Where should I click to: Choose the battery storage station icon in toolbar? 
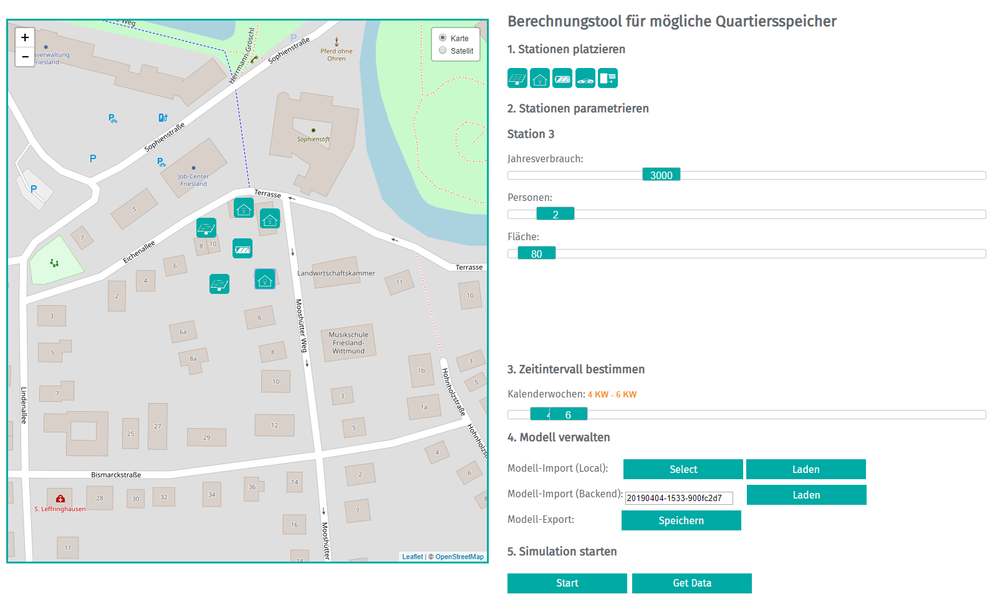point(563,78)
